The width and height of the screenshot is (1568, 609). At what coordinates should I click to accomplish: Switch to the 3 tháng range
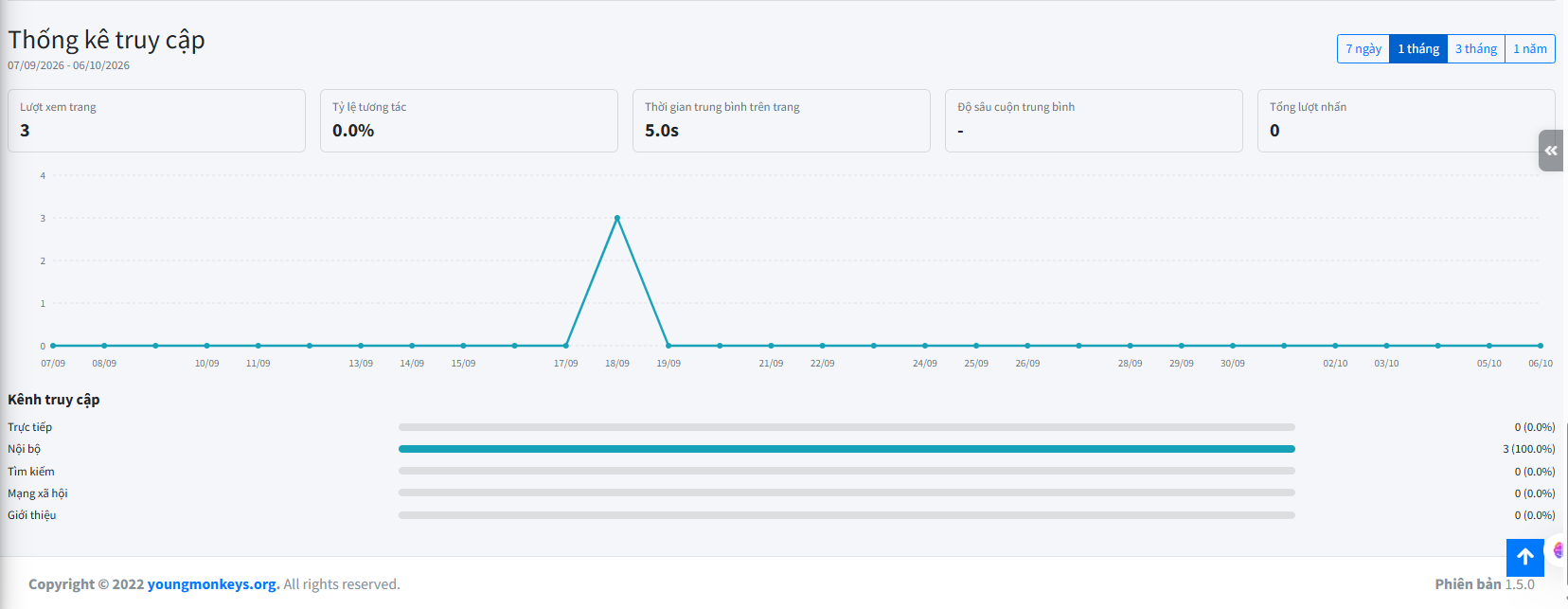1476,49
